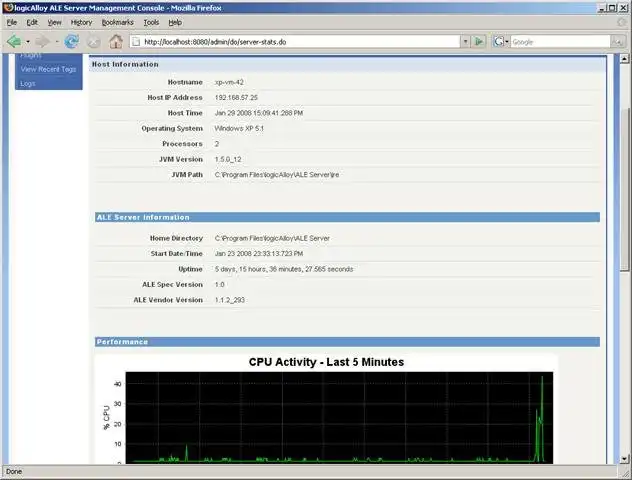Image resolution: width=632 pixels, height=480 pixels.
Task: Close the Firefox window
Action: pyautogui.click(x=623, y=8)
